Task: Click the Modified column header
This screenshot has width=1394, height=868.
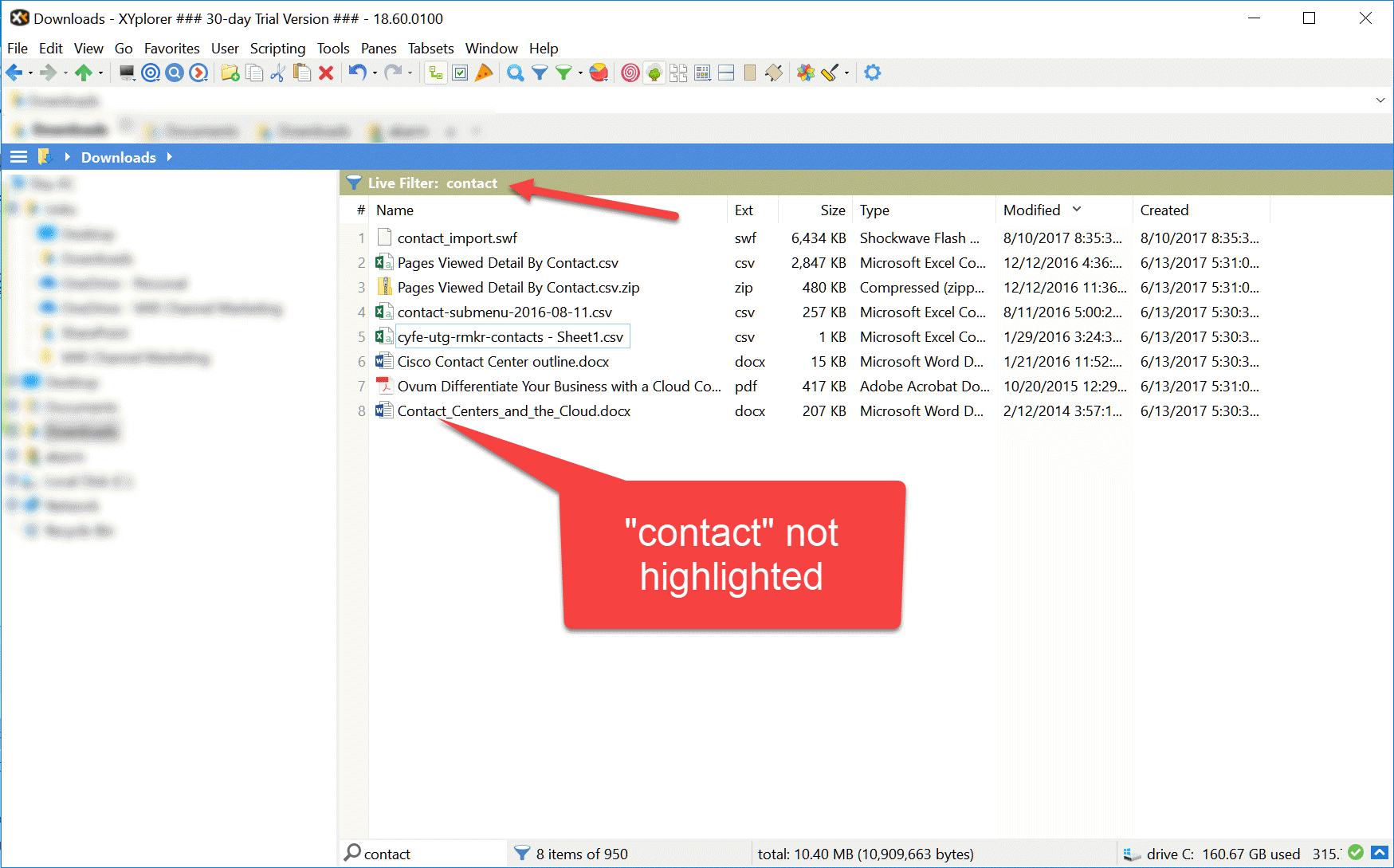Action: [1031, 210]
